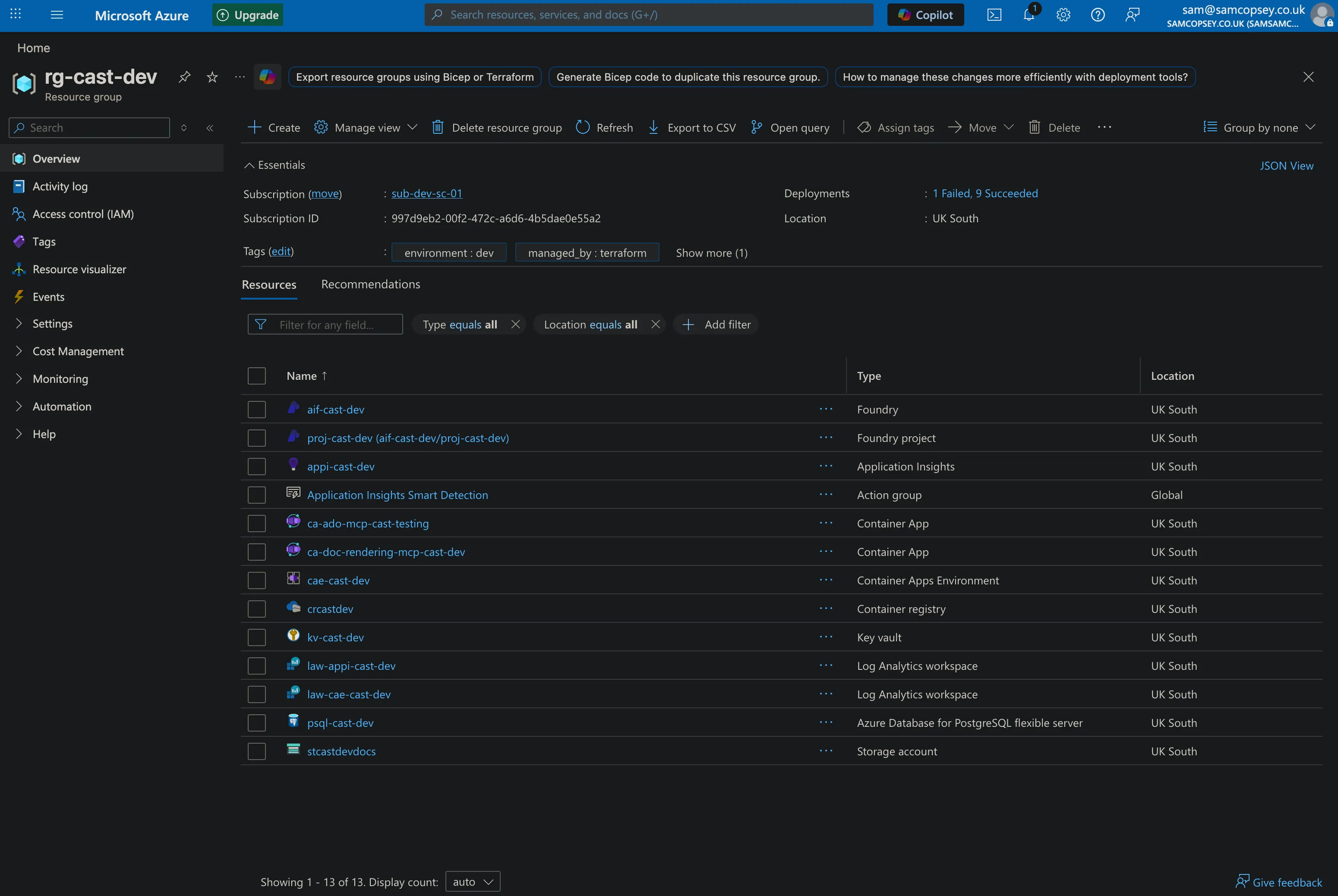Export resources to CSV
This screenshot has width=1338, height=896.
point(692,127)
